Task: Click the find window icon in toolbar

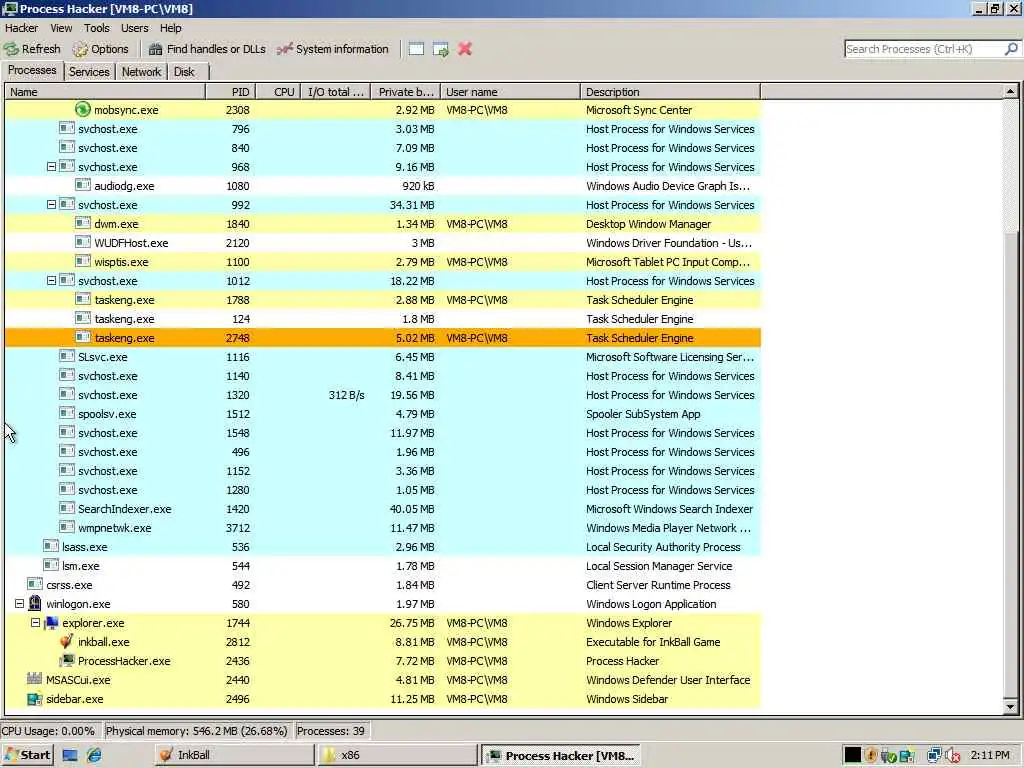Action: [x=416, y=49]
